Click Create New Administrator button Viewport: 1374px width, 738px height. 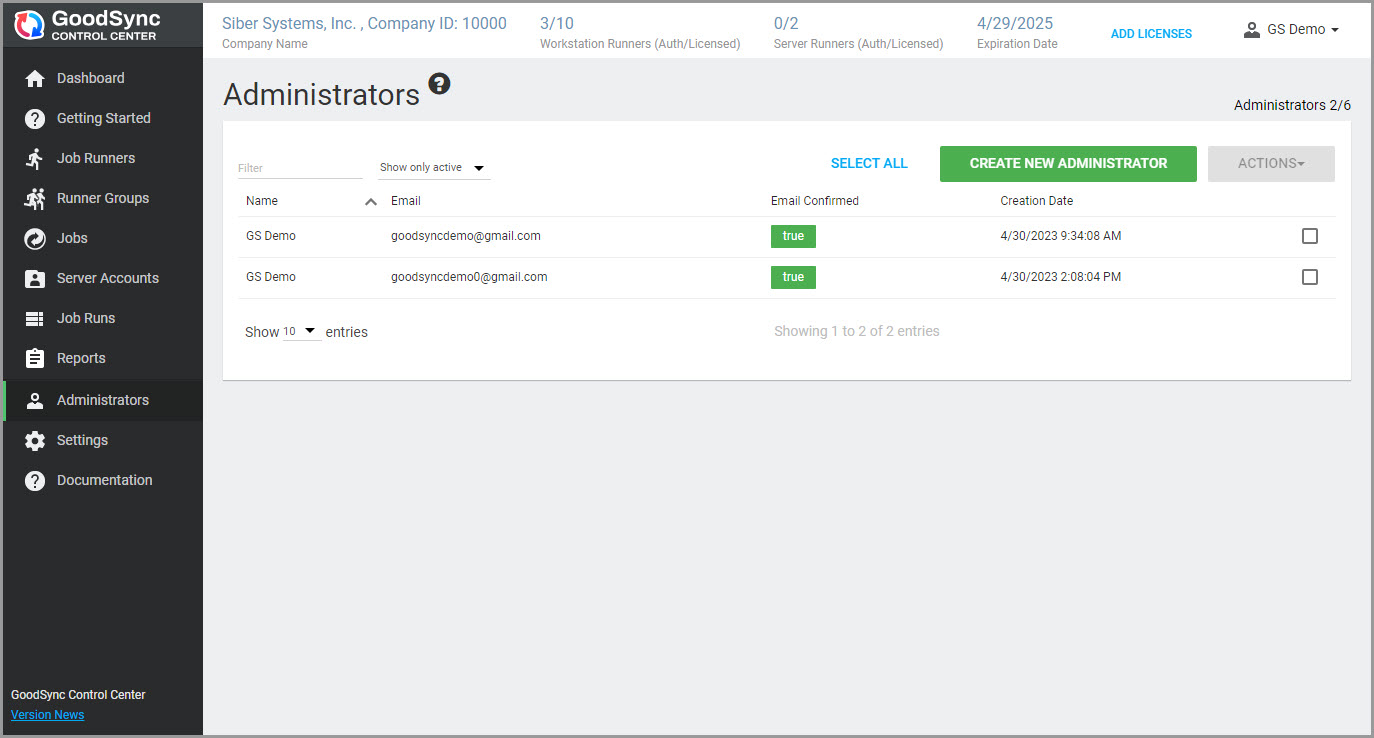pos(1067,163)
